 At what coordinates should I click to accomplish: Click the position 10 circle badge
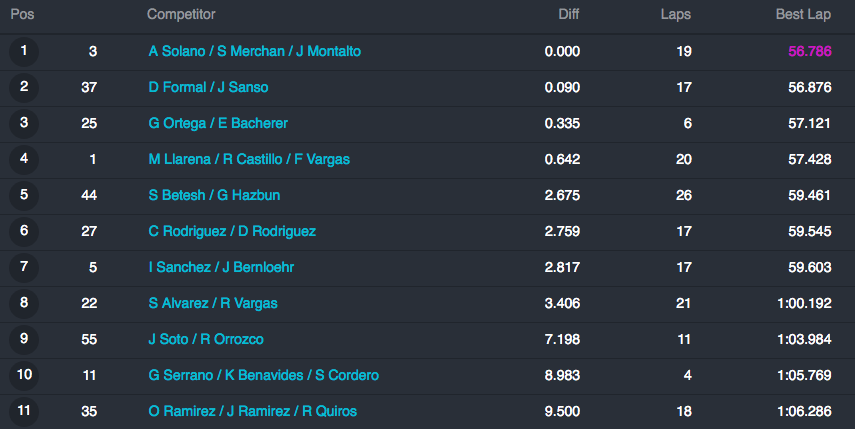(24, 376)
